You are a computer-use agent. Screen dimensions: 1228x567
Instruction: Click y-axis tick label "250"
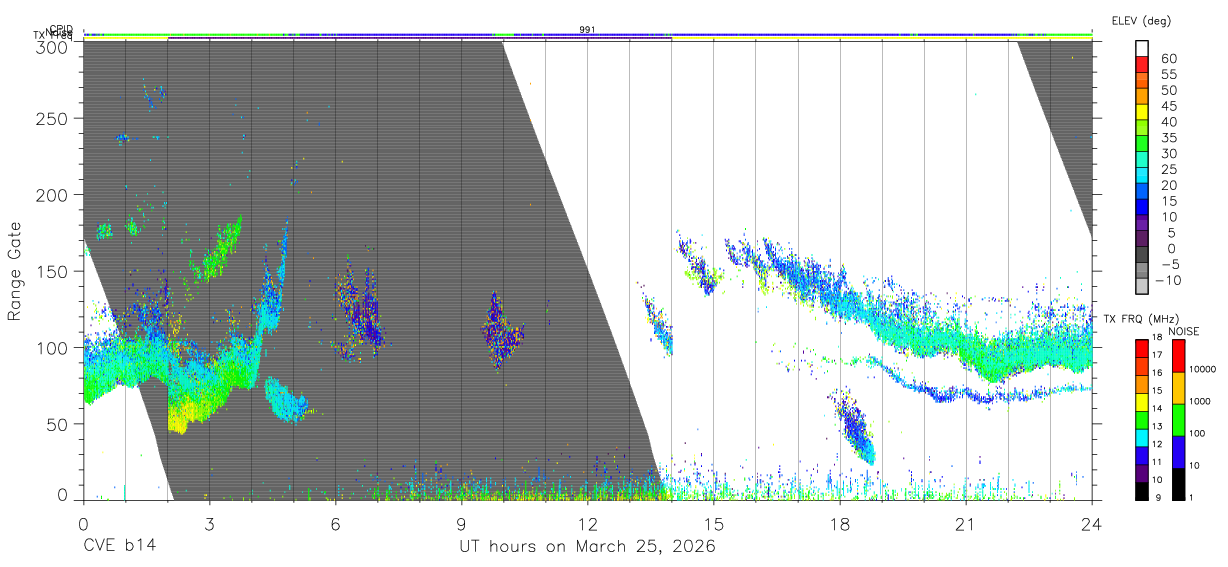pos(53,118)
